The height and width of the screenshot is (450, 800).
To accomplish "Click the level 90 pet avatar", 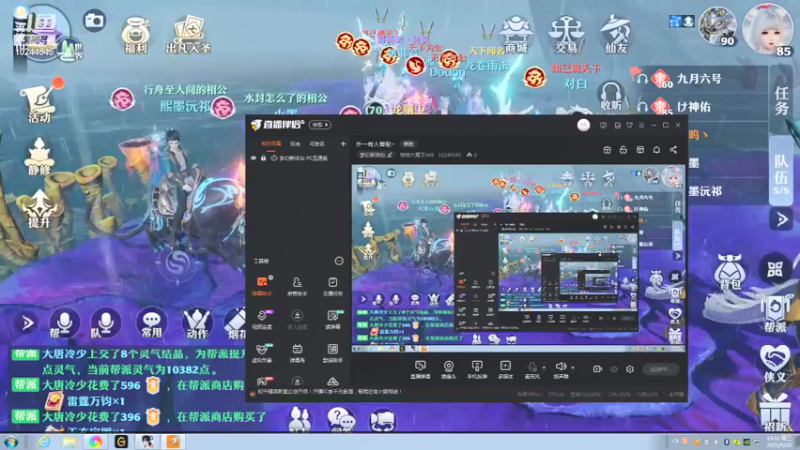I will tap(717, 27).
